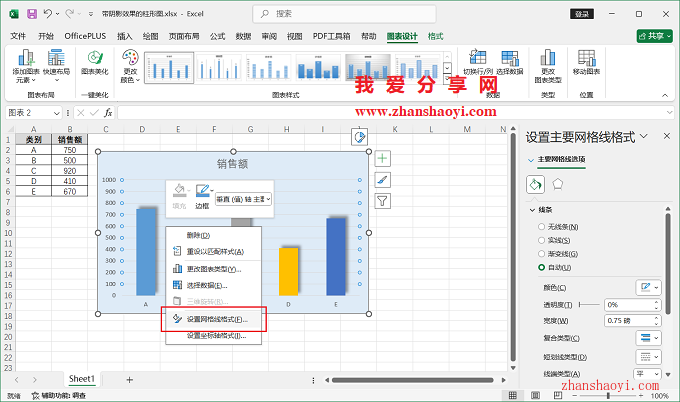This screenshot has height=402, width=680.
Task: Select Solid line radio option
Action: tap(541, 240)
